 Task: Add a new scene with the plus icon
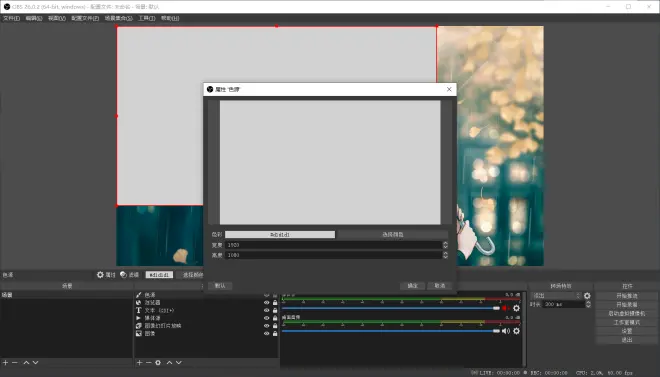click(x=5, y=362)
